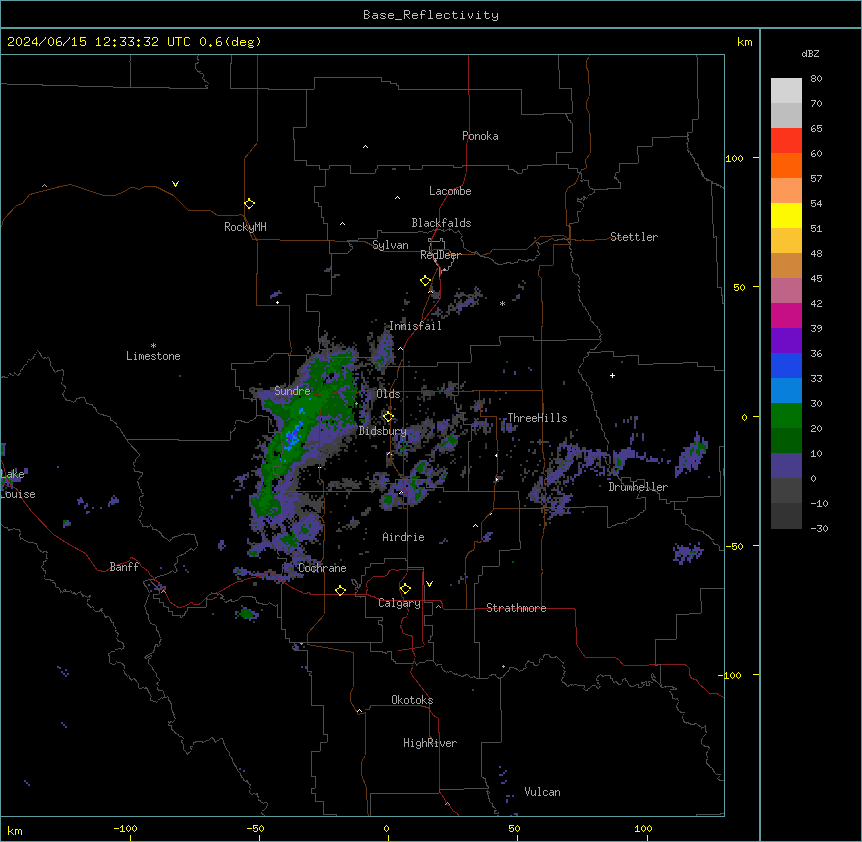Click the -30 value on the dBZ legend
The height and width of the screenshot is (842, 862).
pyautogui.click(x=819, y=529)
